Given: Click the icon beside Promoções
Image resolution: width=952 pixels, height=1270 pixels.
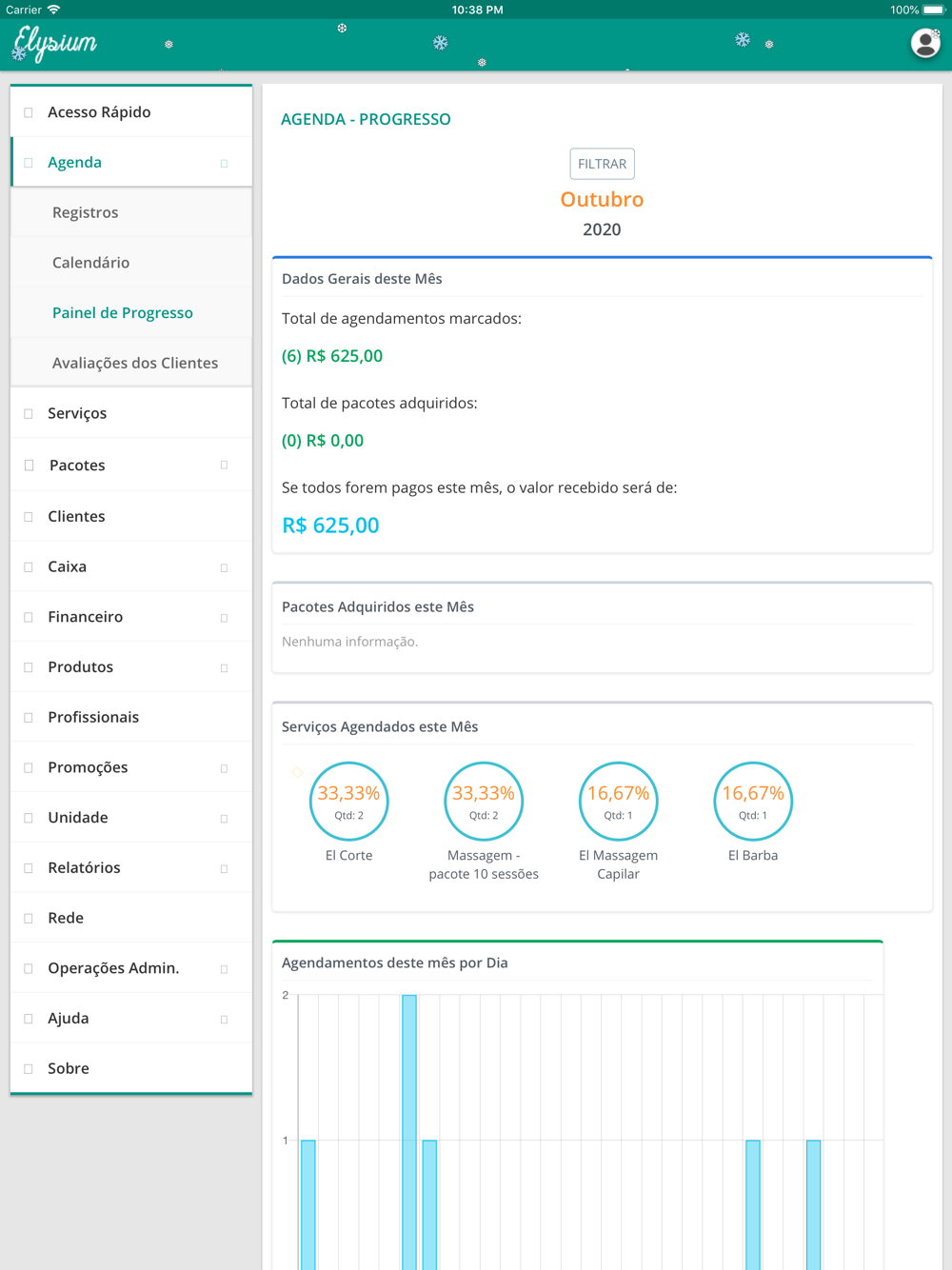Looking at the screenshot, I should pyautogui.click(x=29, y=768).
